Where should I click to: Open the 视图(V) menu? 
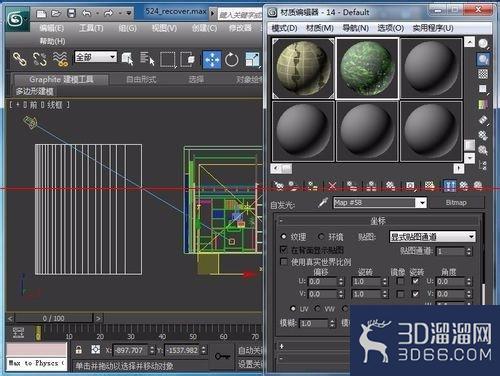click(164, 28)
